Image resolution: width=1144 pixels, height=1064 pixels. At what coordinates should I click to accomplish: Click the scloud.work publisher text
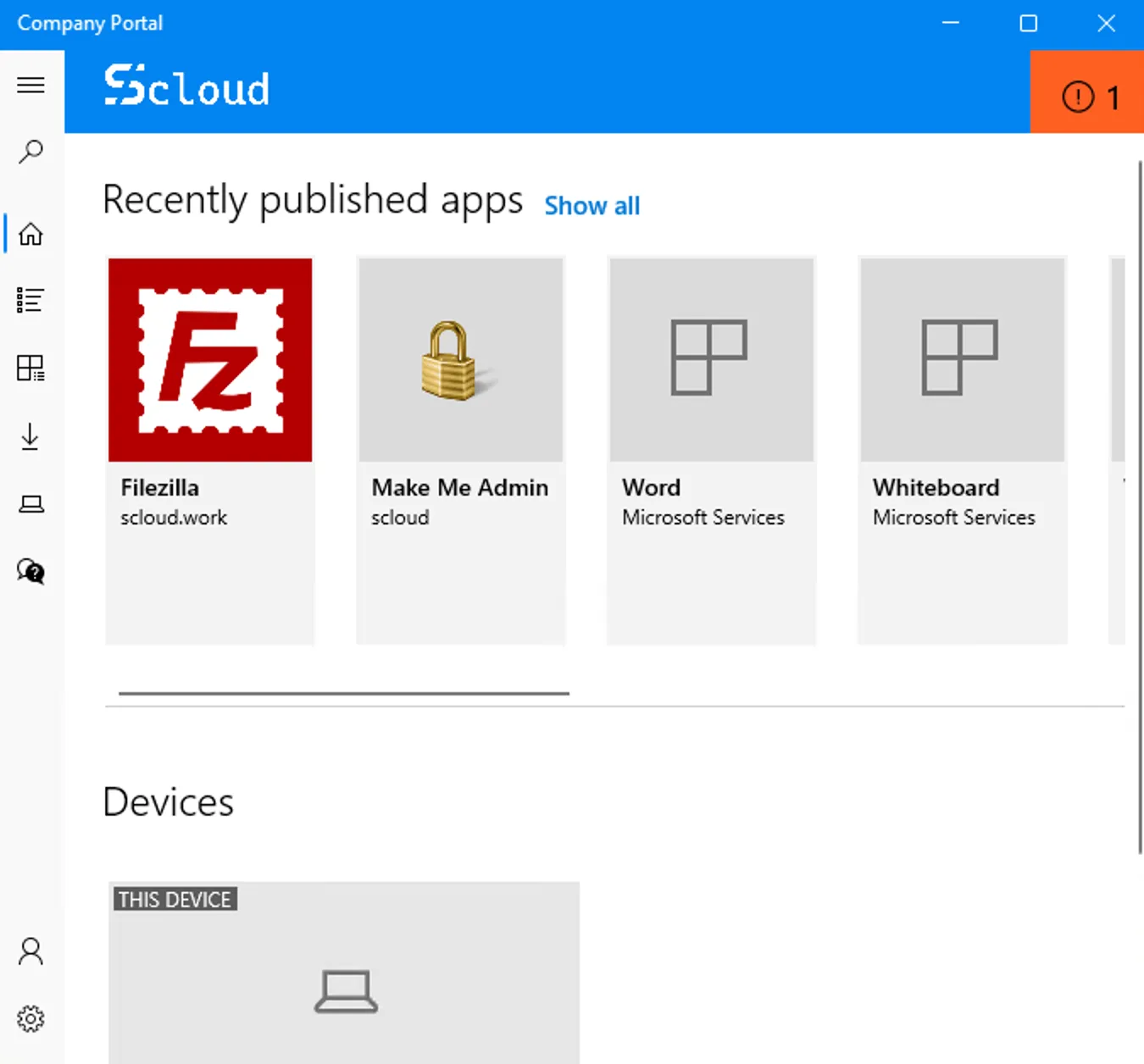click(174, 518)
